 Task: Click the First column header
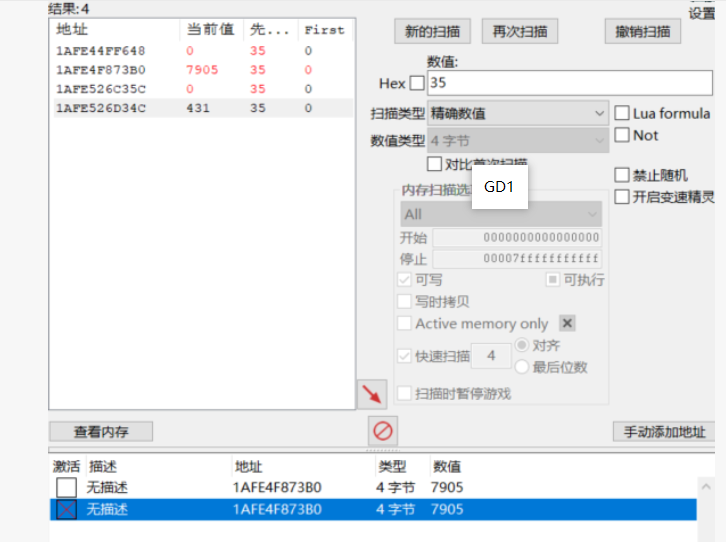tap(325, 30)
